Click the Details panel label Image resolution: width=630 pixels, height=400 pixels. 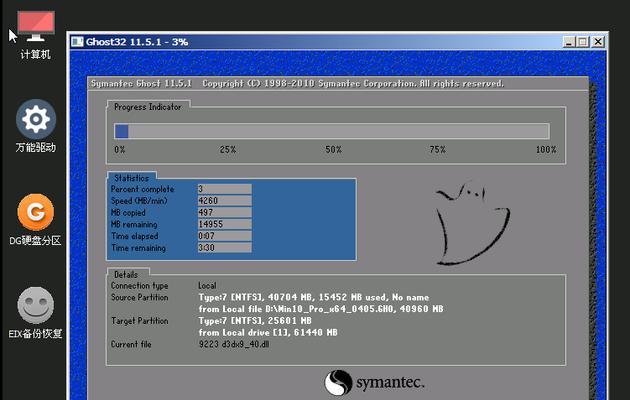click(126, 275)
